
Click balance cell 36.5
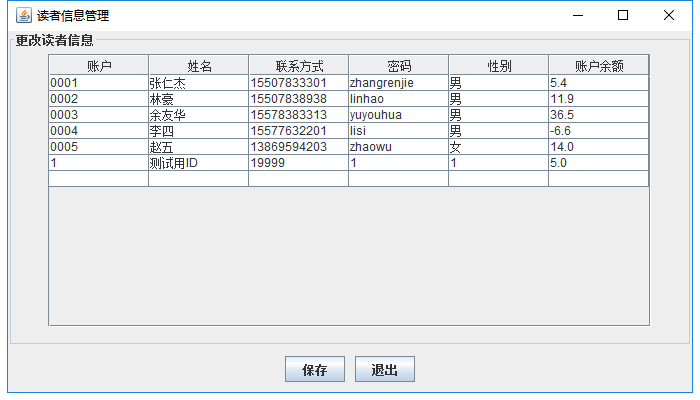point(599,115)
